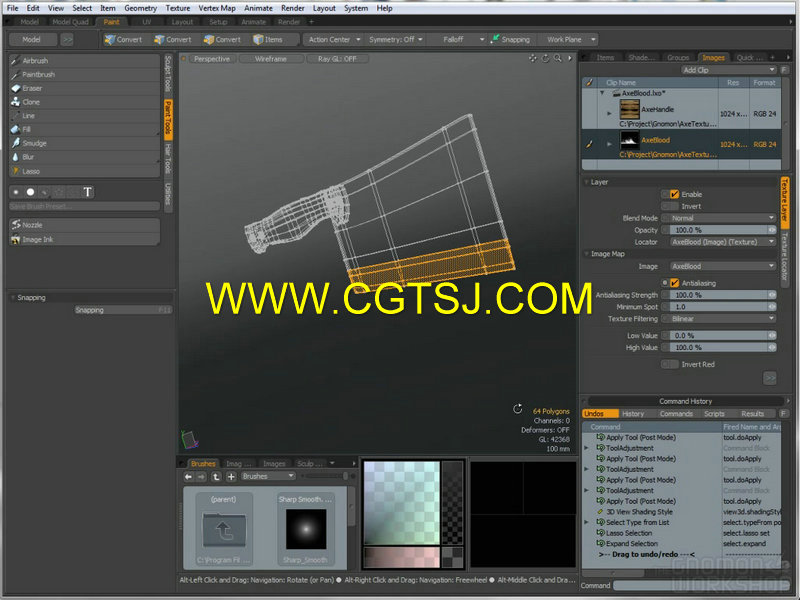Select the hard round brush tip

tap(31, 192)
